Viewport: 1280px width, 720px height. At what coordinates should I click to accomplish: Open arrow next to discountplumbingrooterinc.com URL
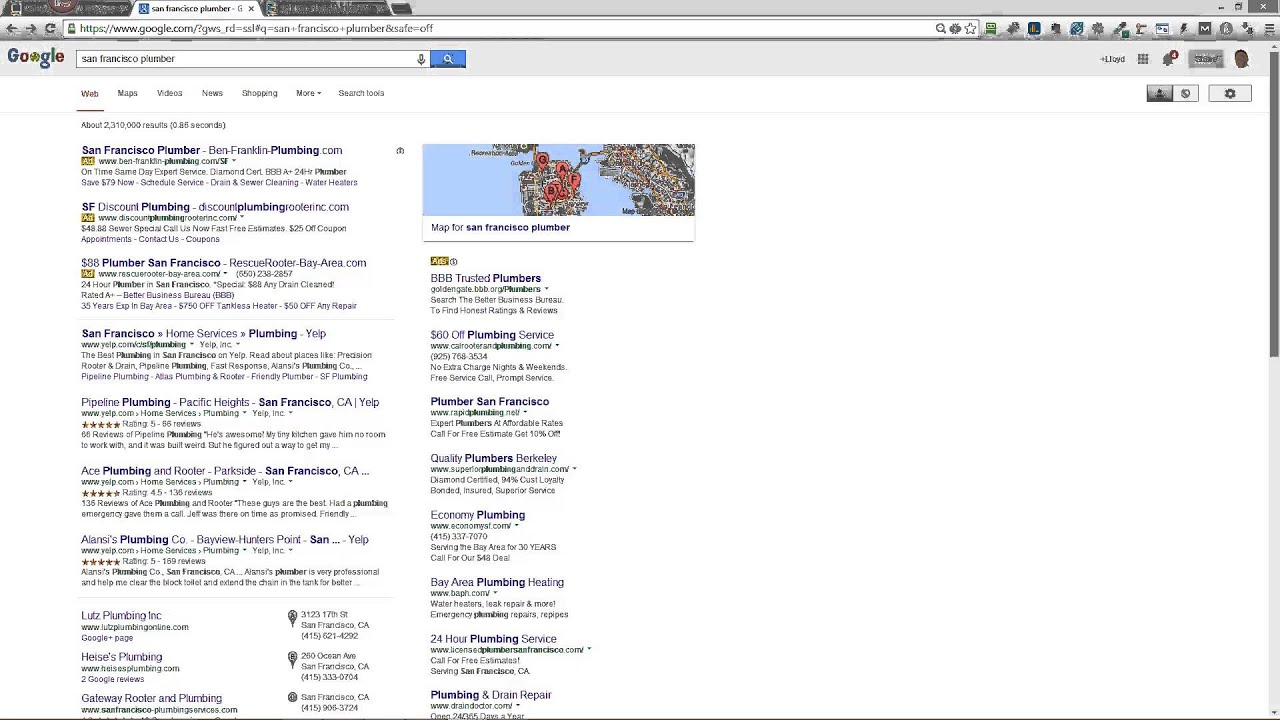[x=241, y=218]
